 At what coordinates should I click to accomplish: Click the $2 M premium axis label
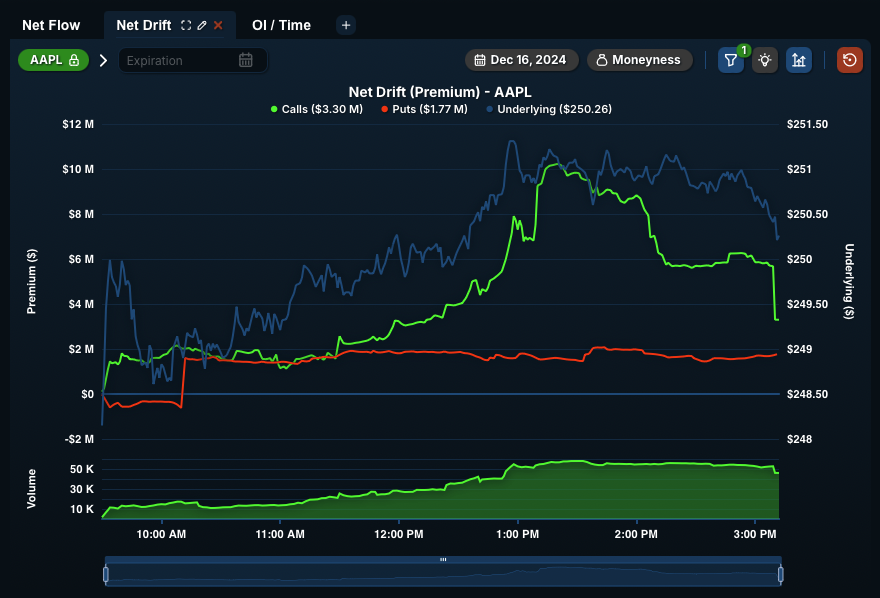(x=81, y=349)
